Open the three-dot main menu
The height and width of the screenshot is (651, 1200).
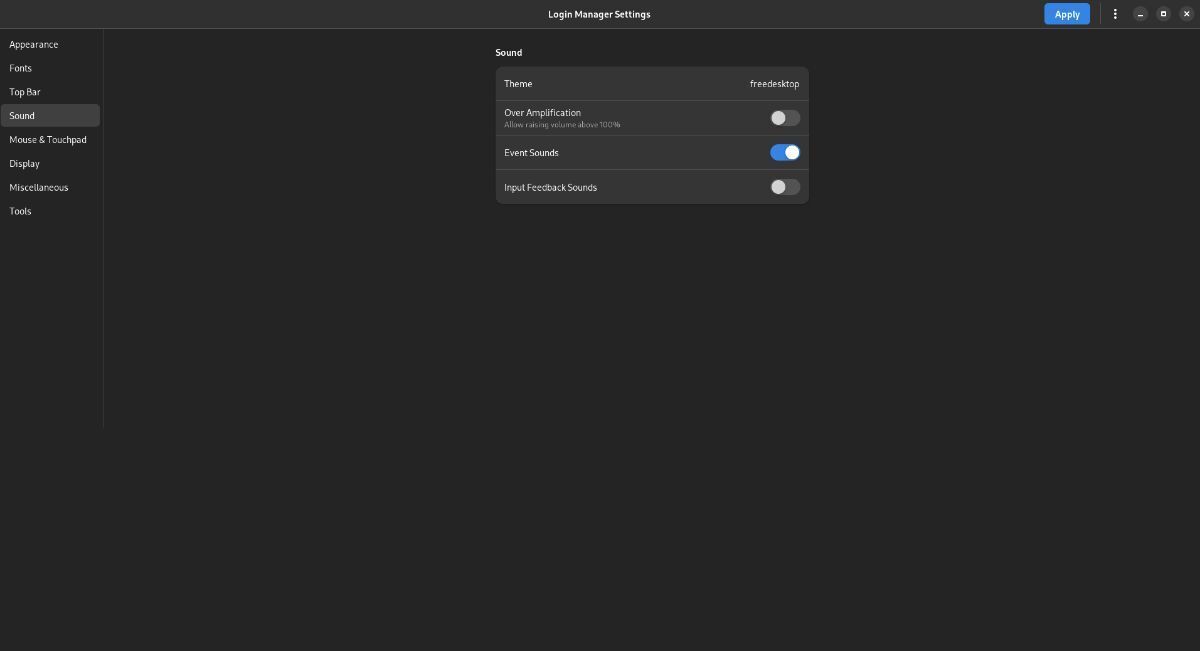[x=1115, y=14]
